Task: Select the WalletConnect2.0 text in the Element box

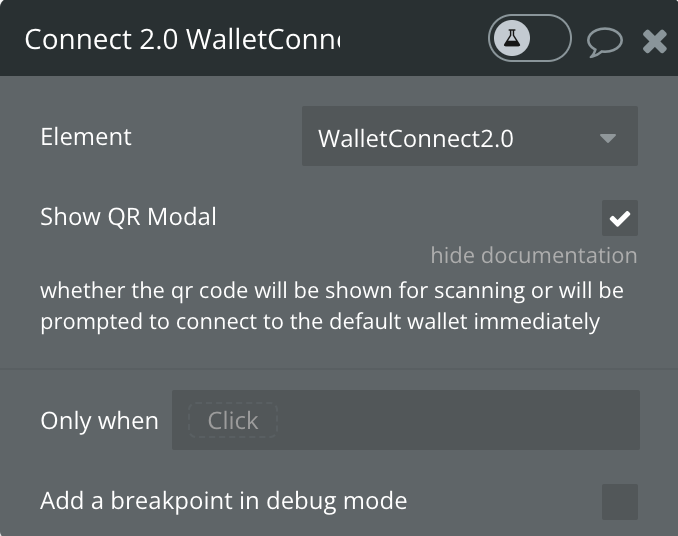Action: 416,139
